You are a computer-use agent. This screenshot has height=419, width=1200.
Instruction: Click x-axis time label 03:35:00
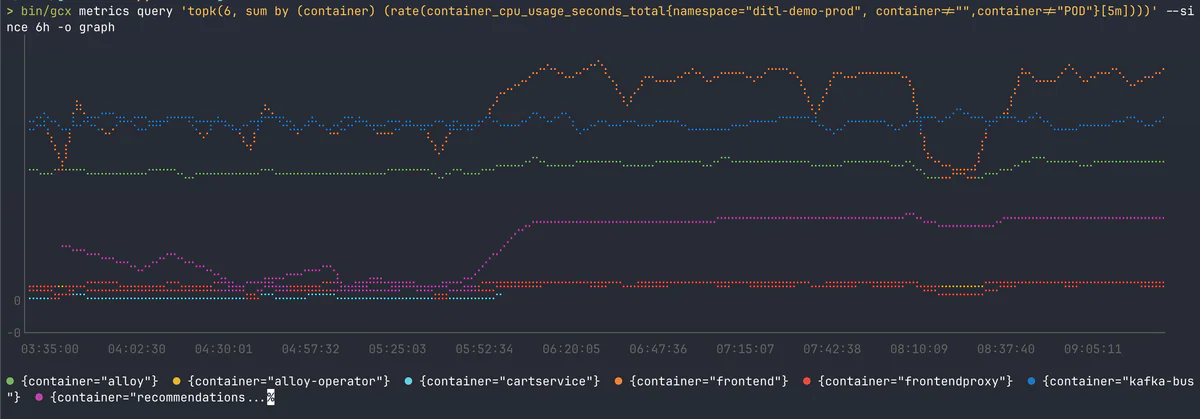50,349
